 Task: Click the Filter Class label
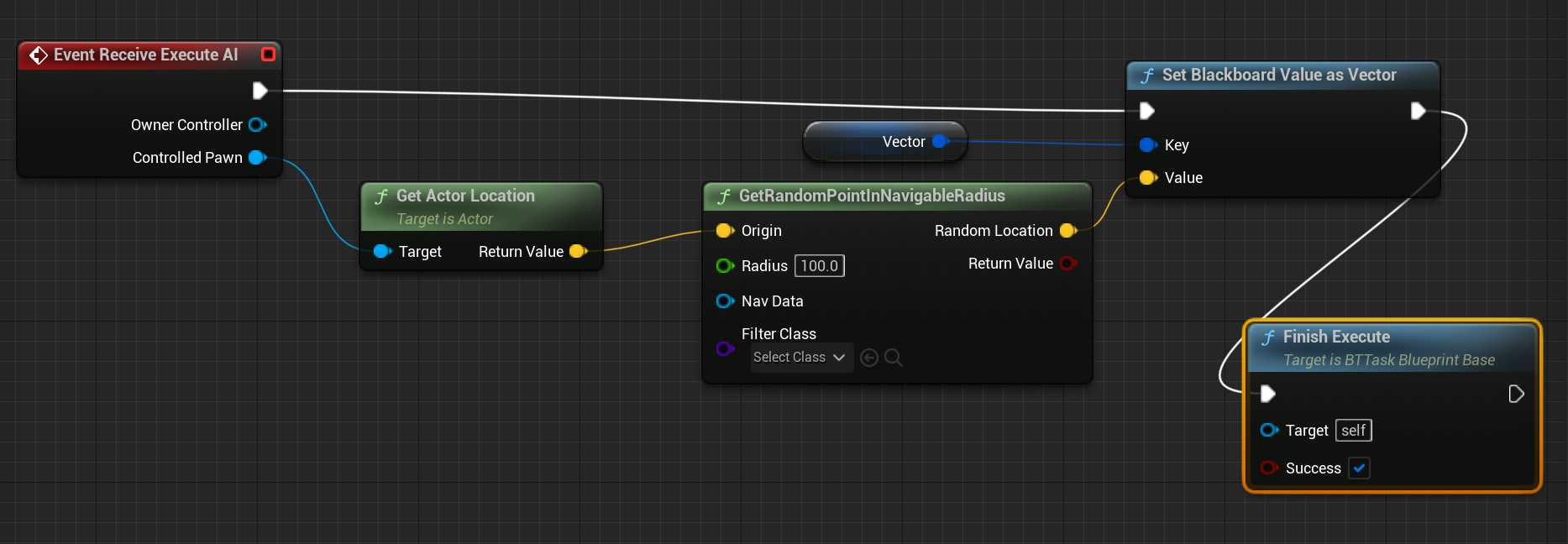coord(779,333)
